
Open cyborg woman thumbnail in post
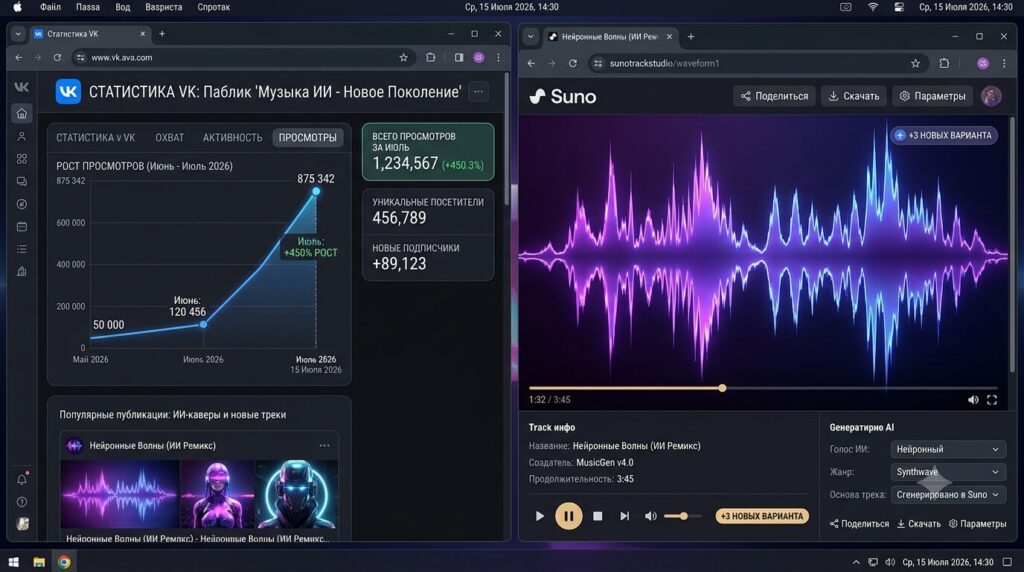click(217, 494)
